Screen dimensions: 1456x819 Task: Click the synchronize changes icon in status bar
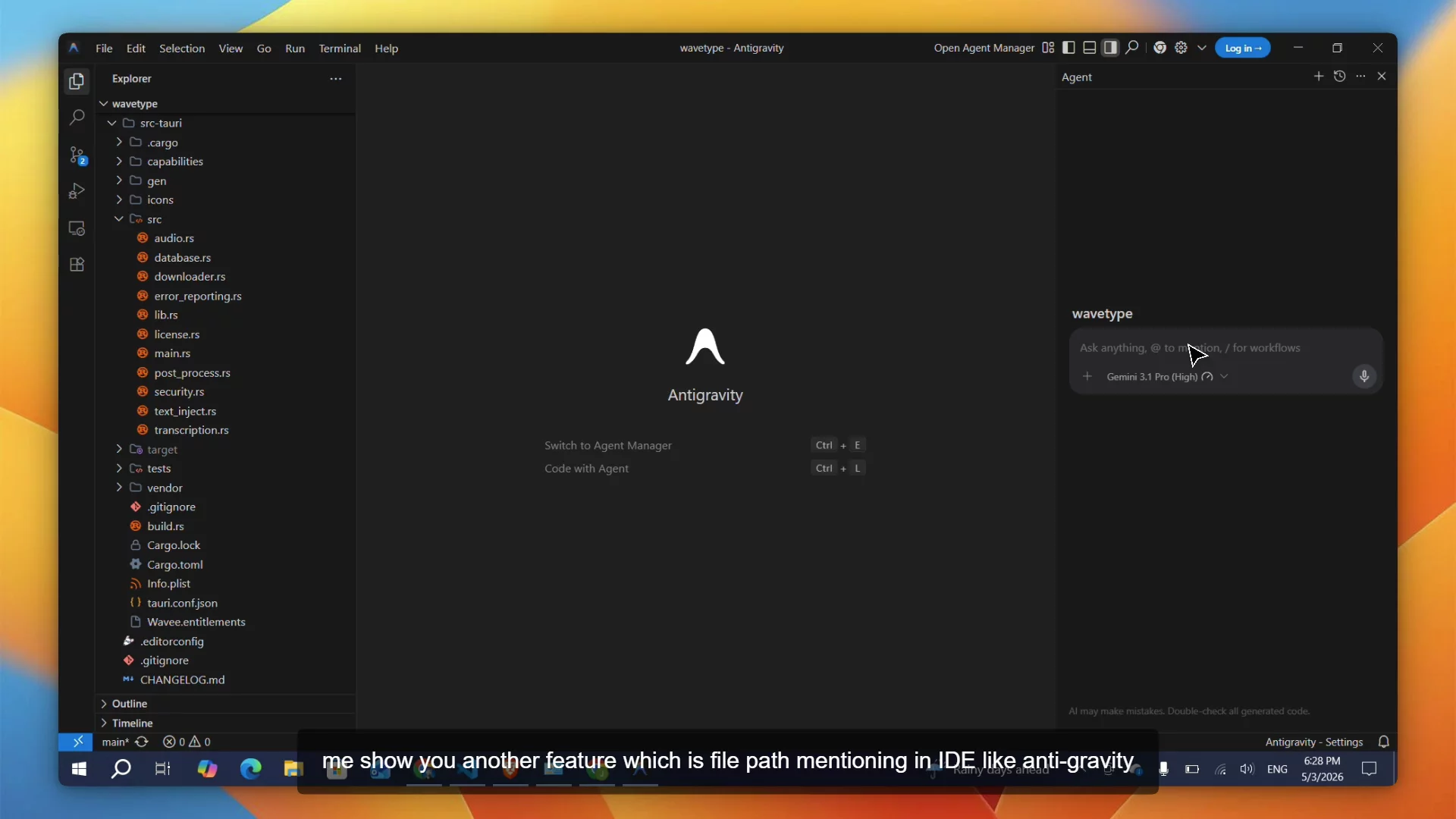[x=142, y=742]
